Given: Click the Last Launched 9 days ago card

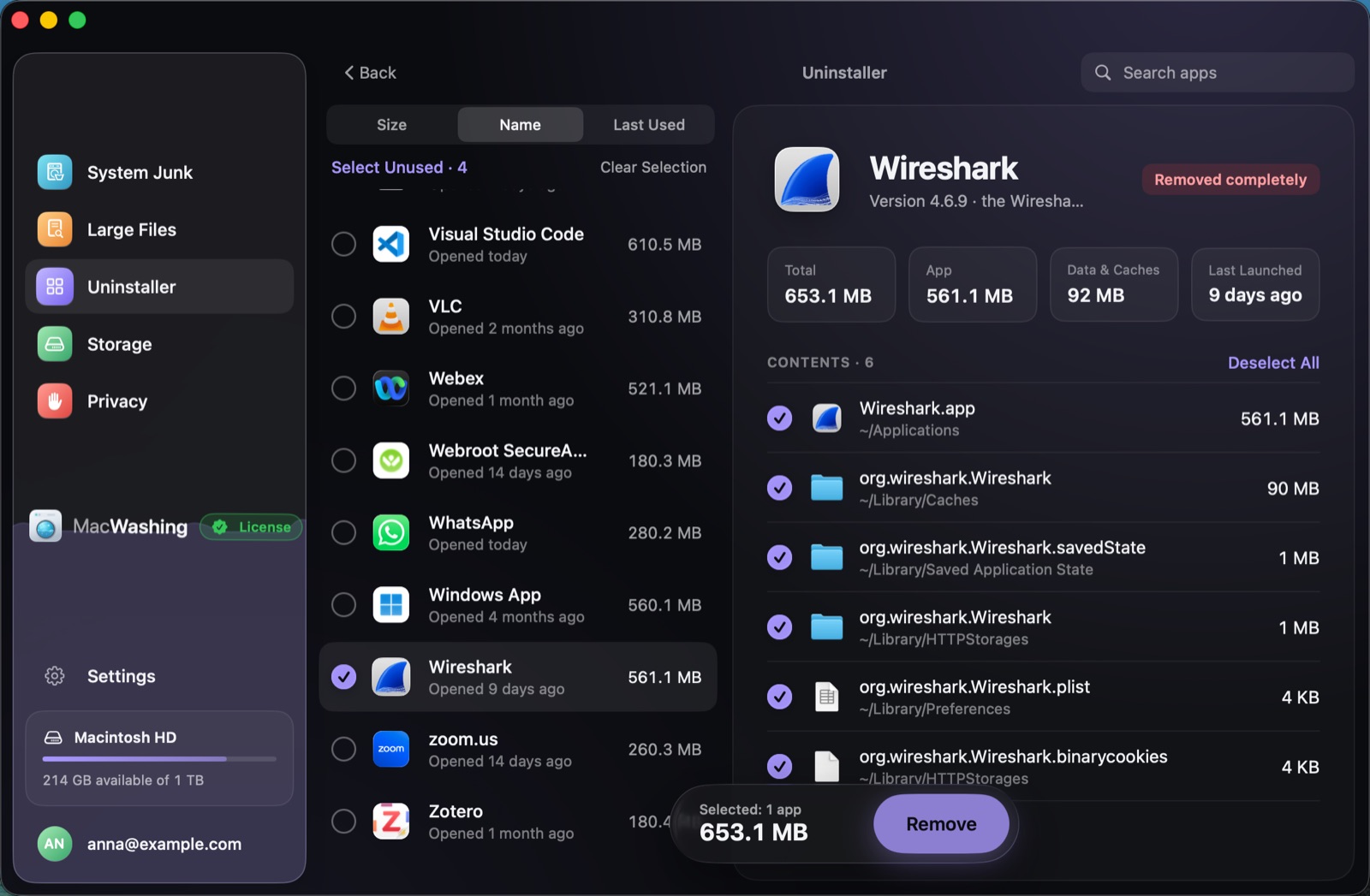Looking at the screenshot, I should [x=1255, y=285].
